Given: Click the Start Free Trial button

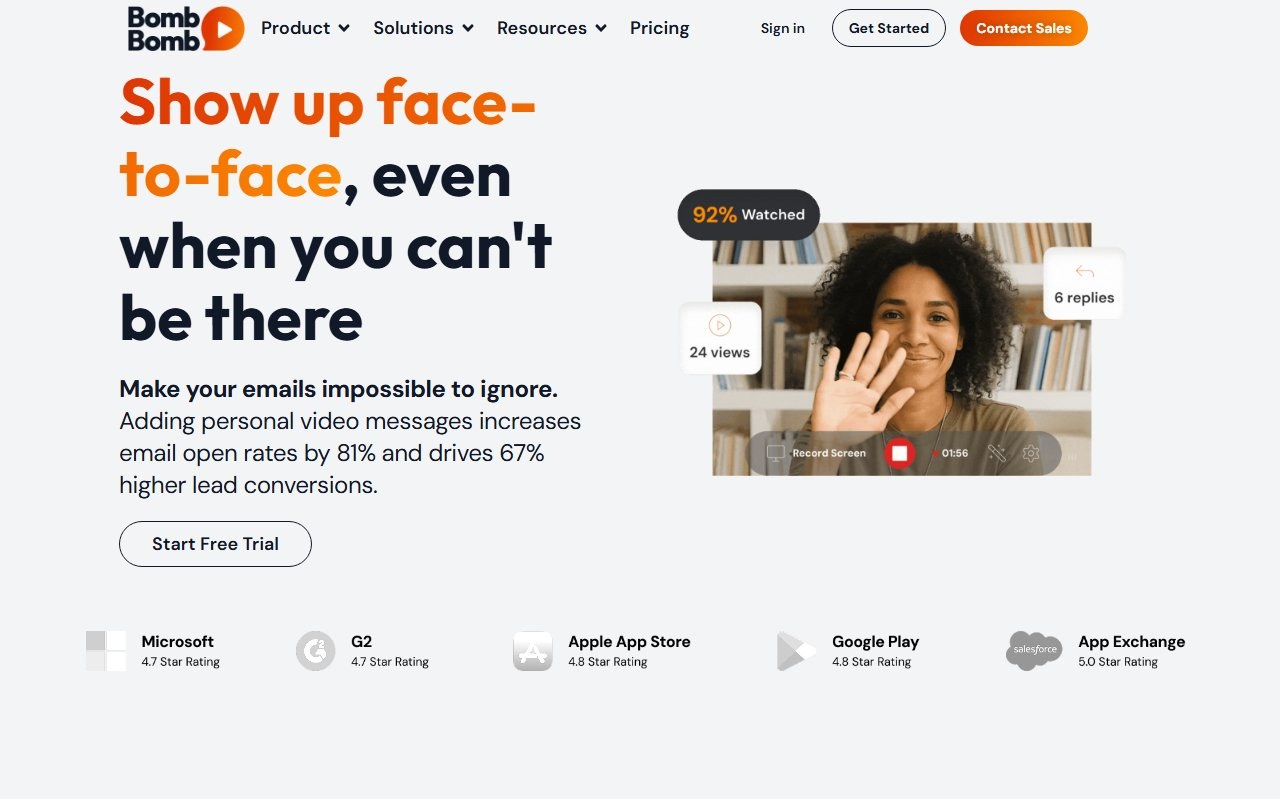Looking at the screenshot, I should coord(215,544).
